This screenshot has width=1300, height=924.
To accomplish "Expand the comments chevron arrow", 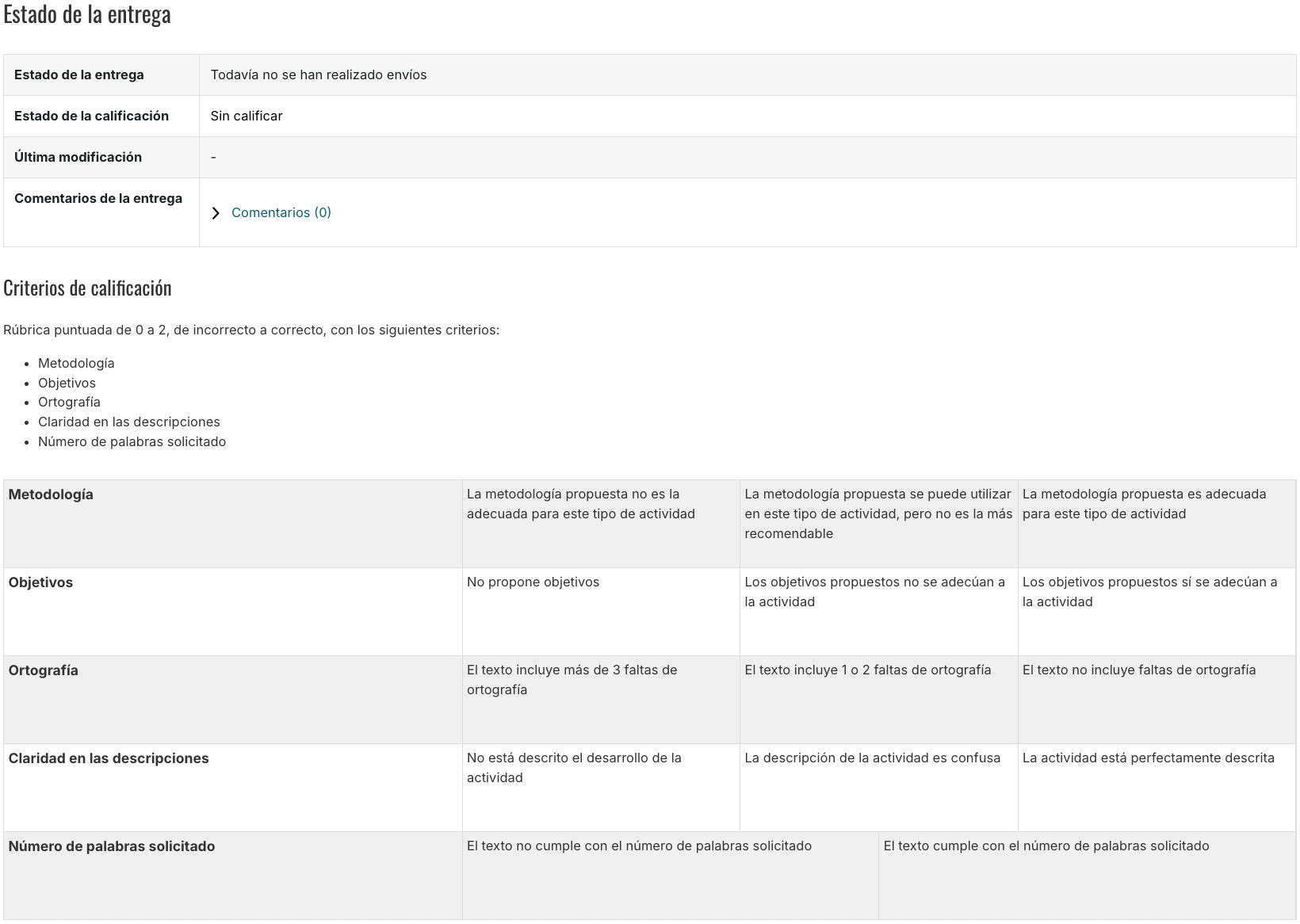I will (x=216, y=213).
